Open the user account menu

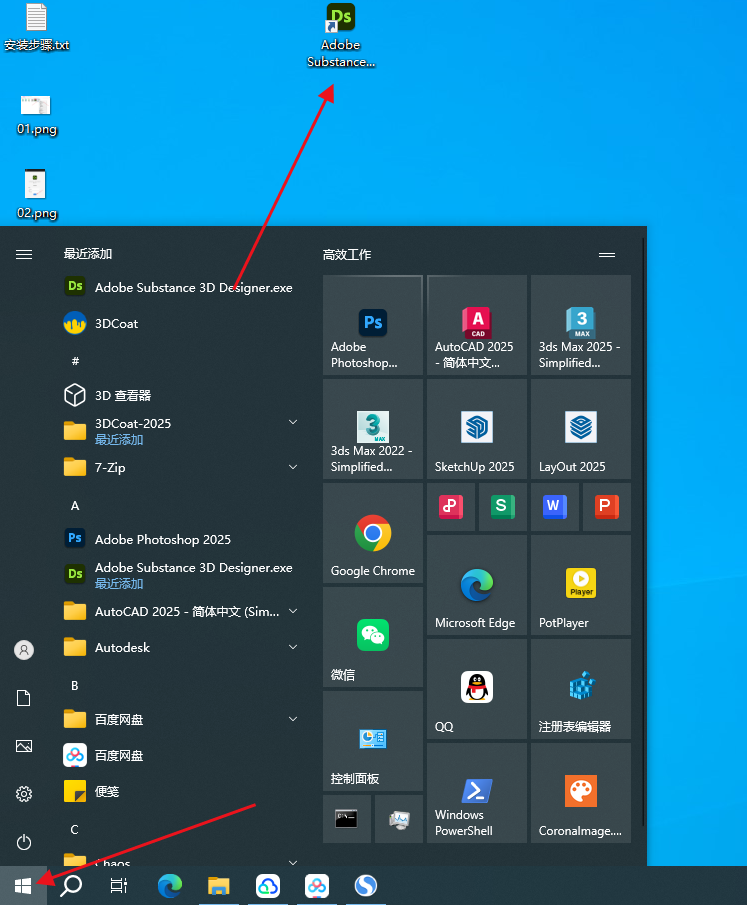pyautogui.click(x=24, y=650)
